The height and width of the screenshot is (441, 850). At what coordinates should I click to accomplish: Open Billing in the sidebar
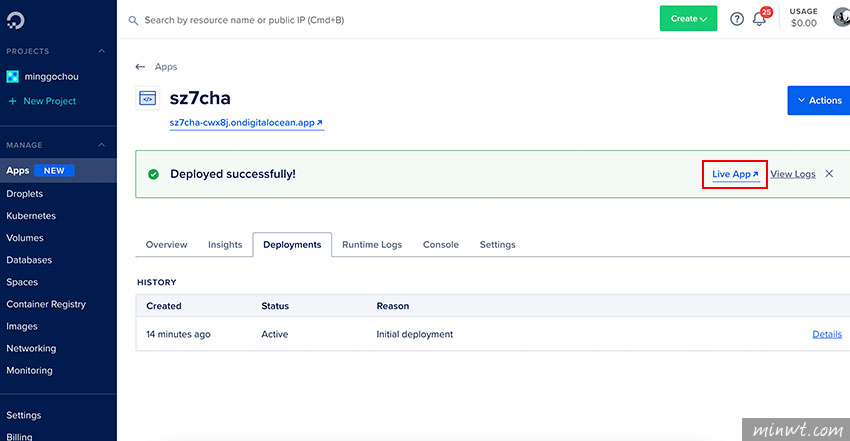coord(19,437)
